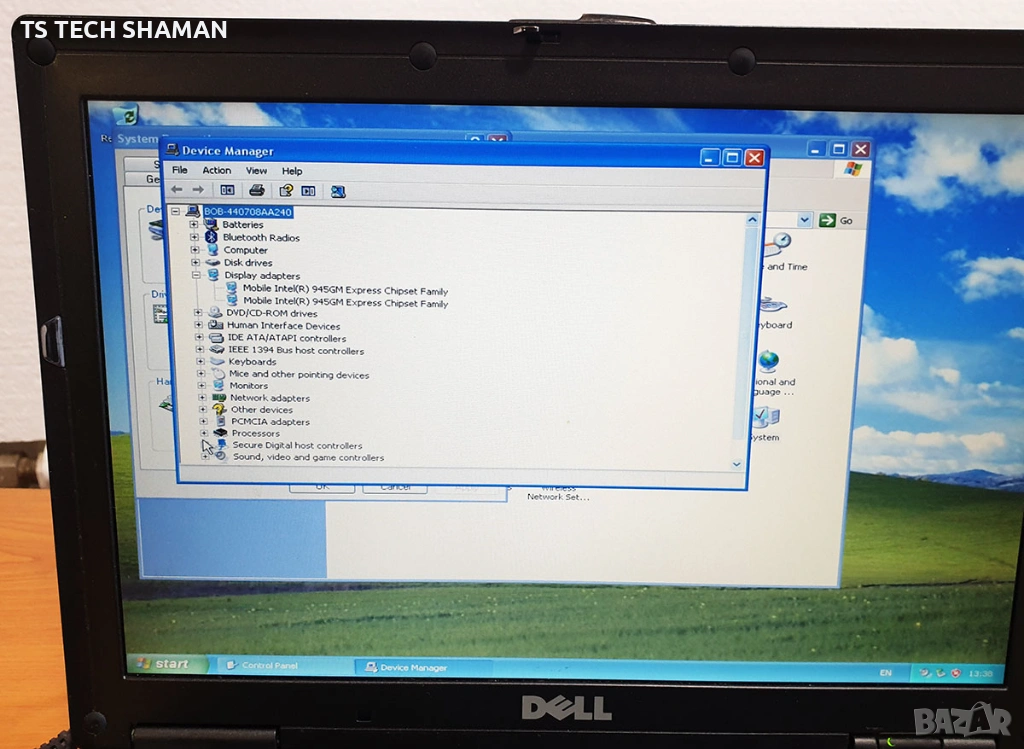1024x749 pixels.
Task: Open the View menu
Action: 256,170
